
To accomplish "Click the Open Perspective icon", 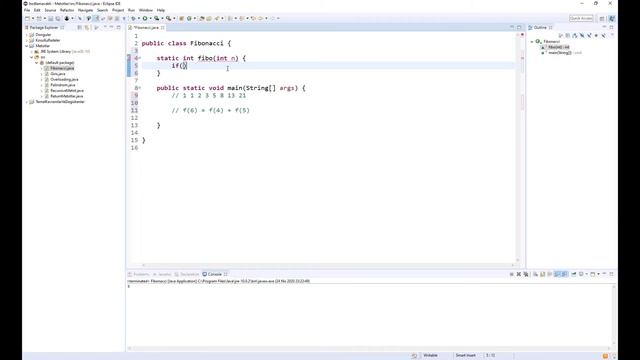I will coord(602,18).
